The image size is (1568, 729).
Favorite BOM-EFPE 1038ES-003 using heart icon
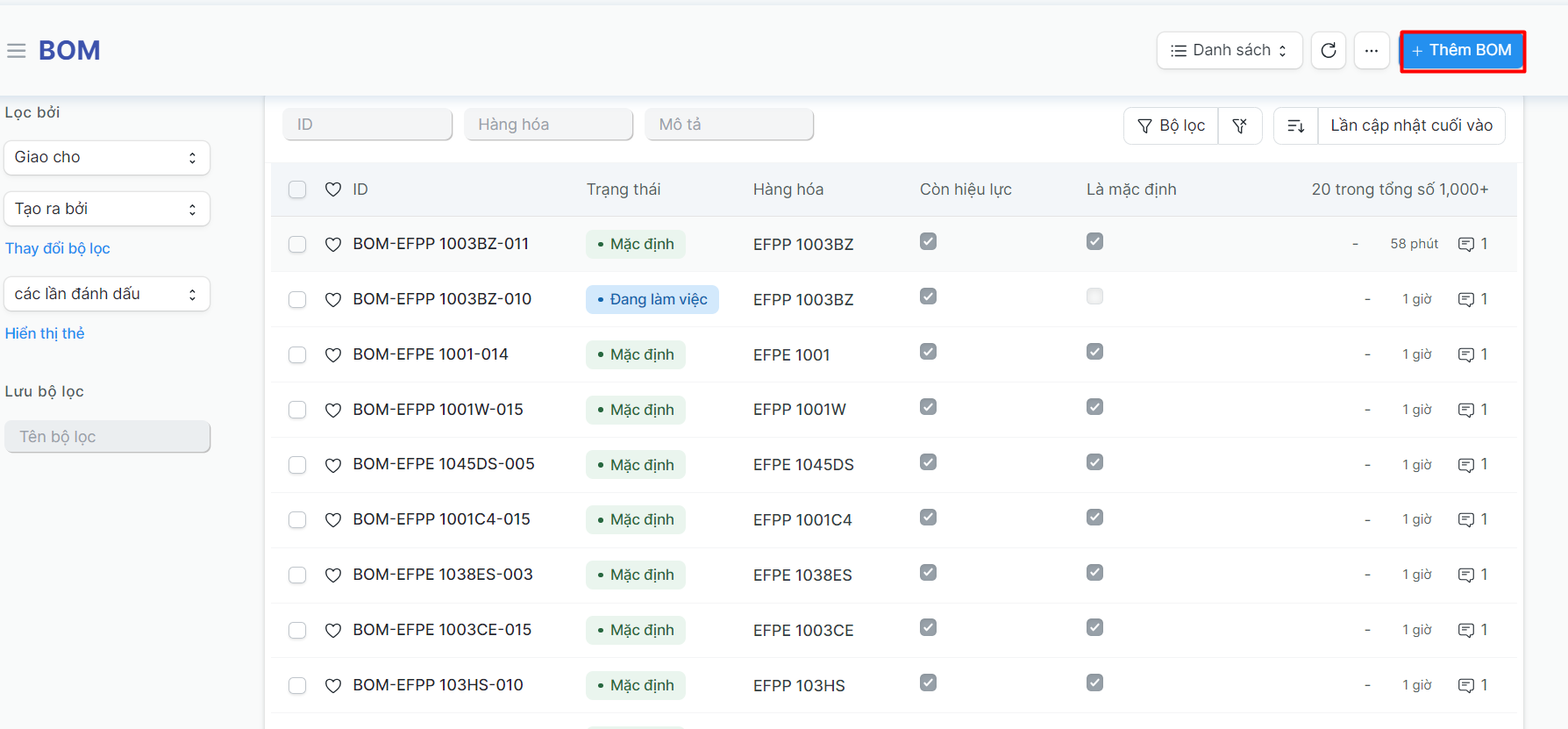tap(333, 575)
